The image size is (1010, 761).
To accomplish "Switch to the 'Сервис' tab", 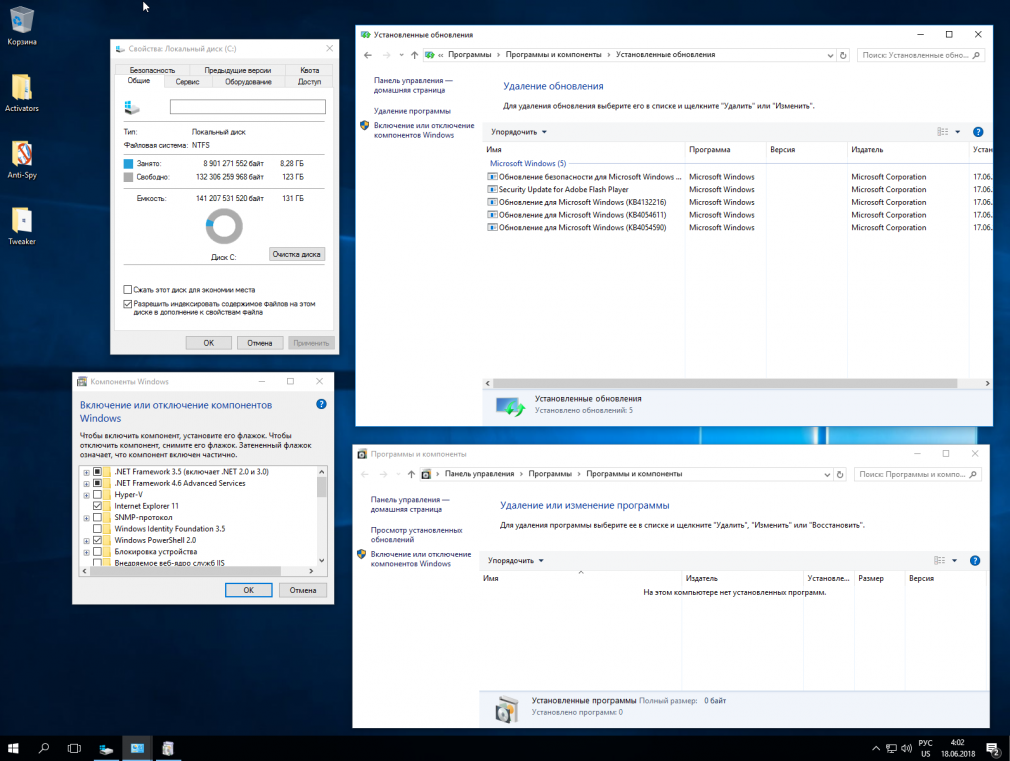I will (x=187, y=82).
